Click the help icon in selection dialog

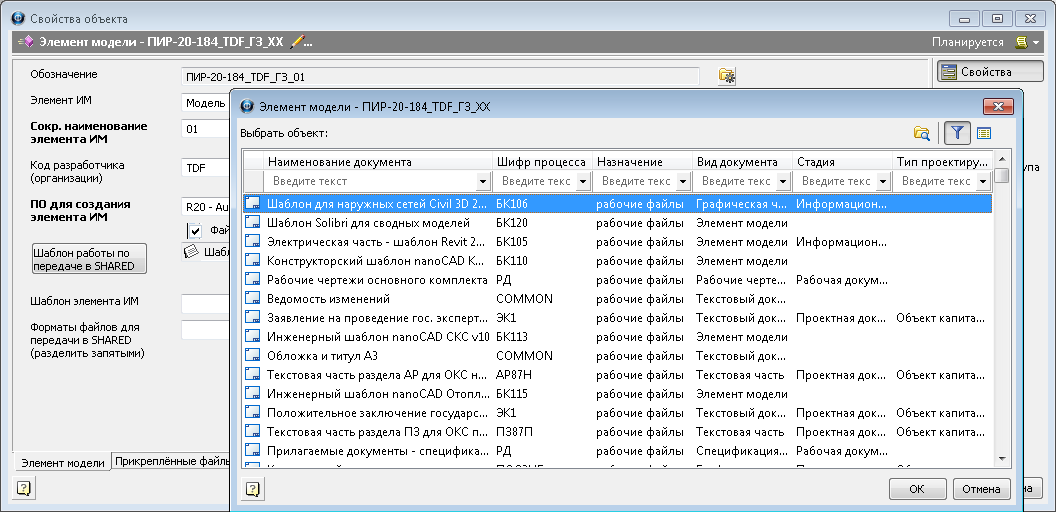tap(253, 489)
